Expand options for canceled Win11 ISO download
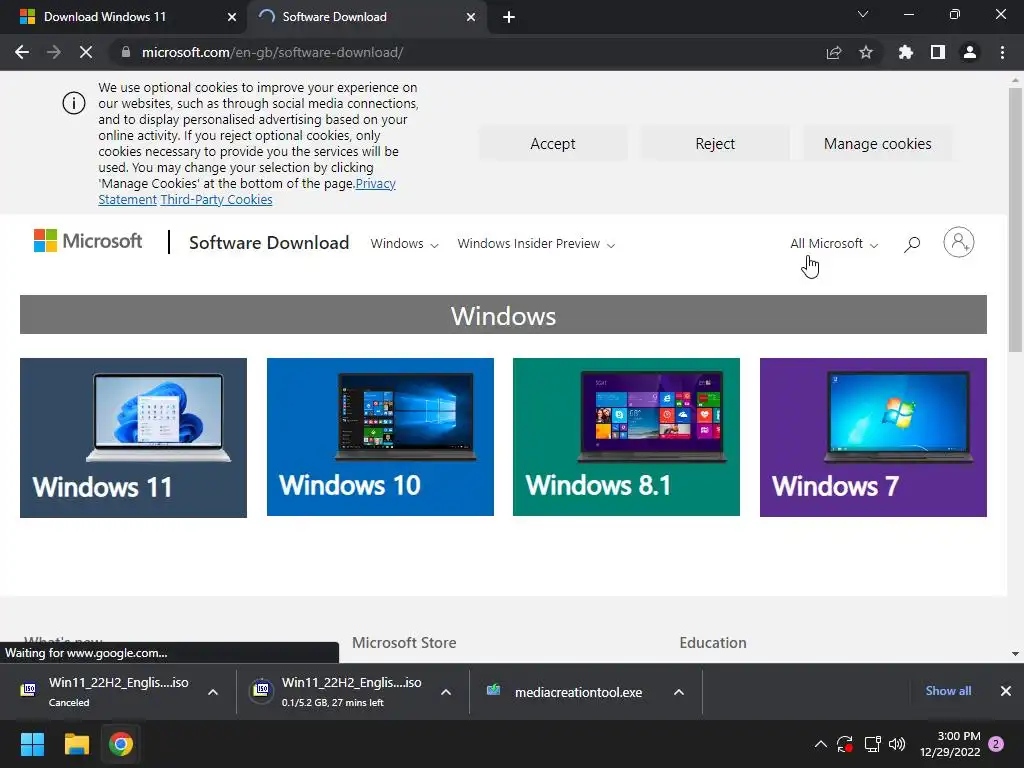The image size is (1024, 768). (213, 692)
